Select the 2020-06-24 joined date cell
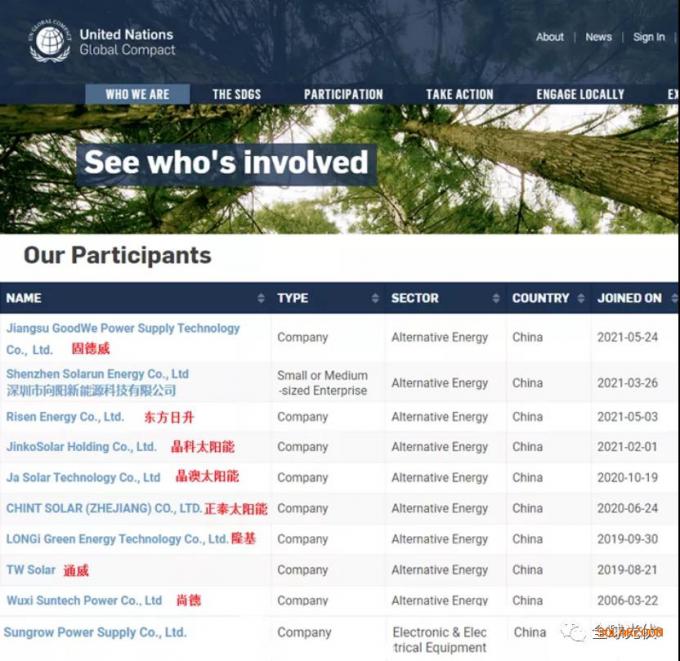 pos(628,508)
